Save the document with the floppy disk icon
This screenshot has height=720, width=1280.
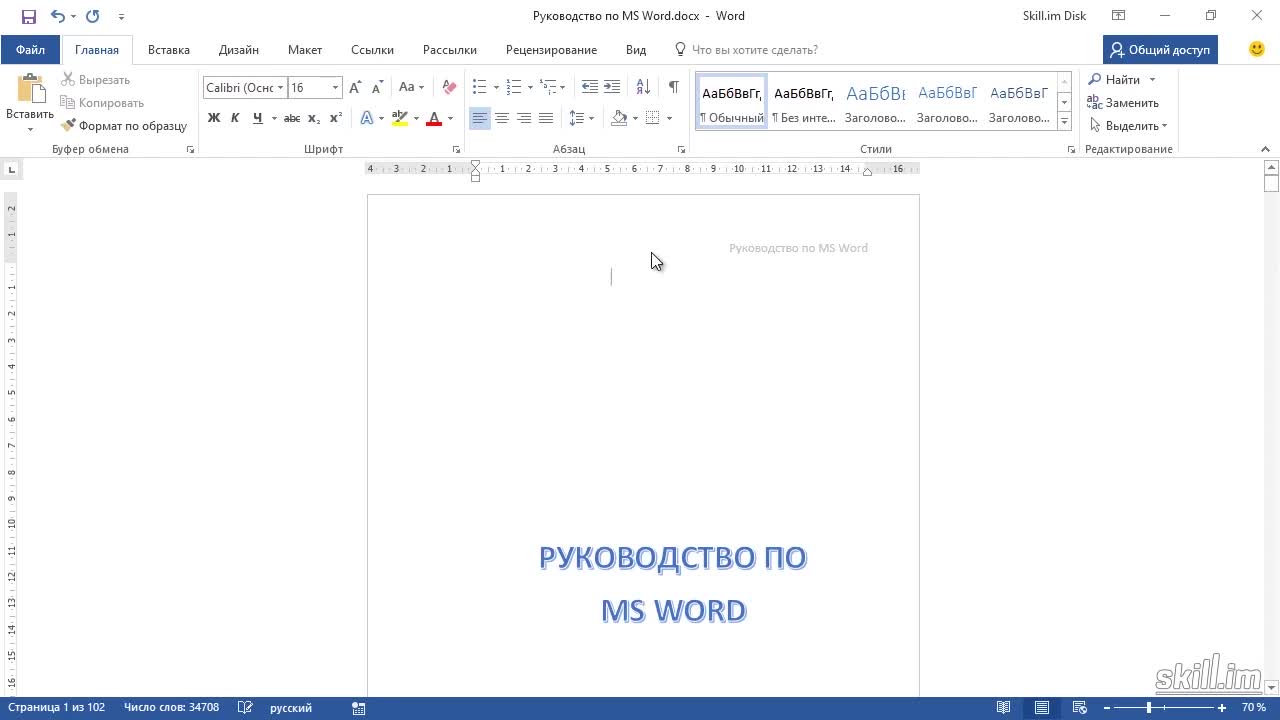point(29,16)
